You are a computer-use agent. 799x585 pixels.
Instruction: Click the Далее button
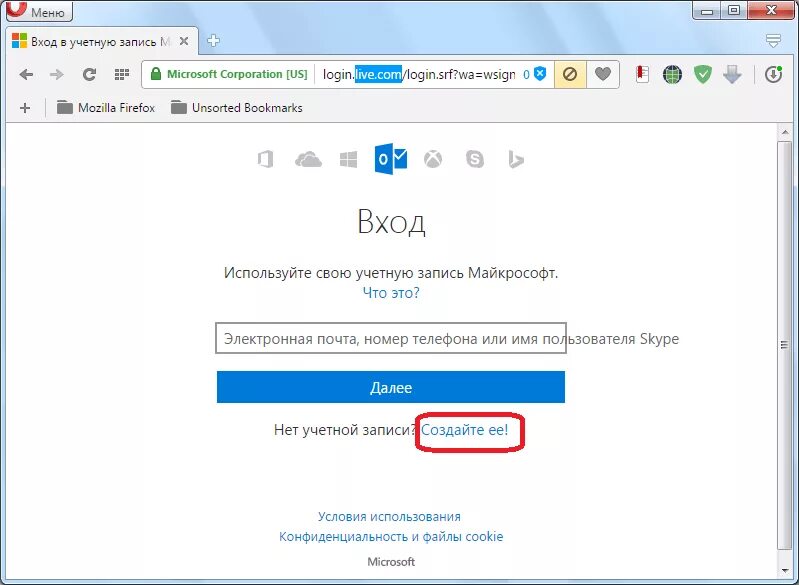pyautogui.click(x=391, y=387)
